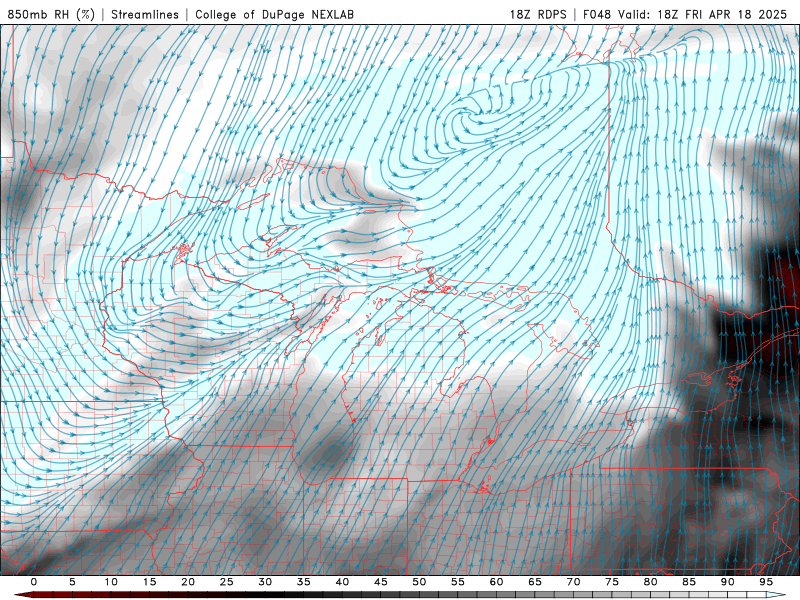800x600 pixels.
Task: Select the "18Z RDPS" model run label
Action: pos(538,14)
